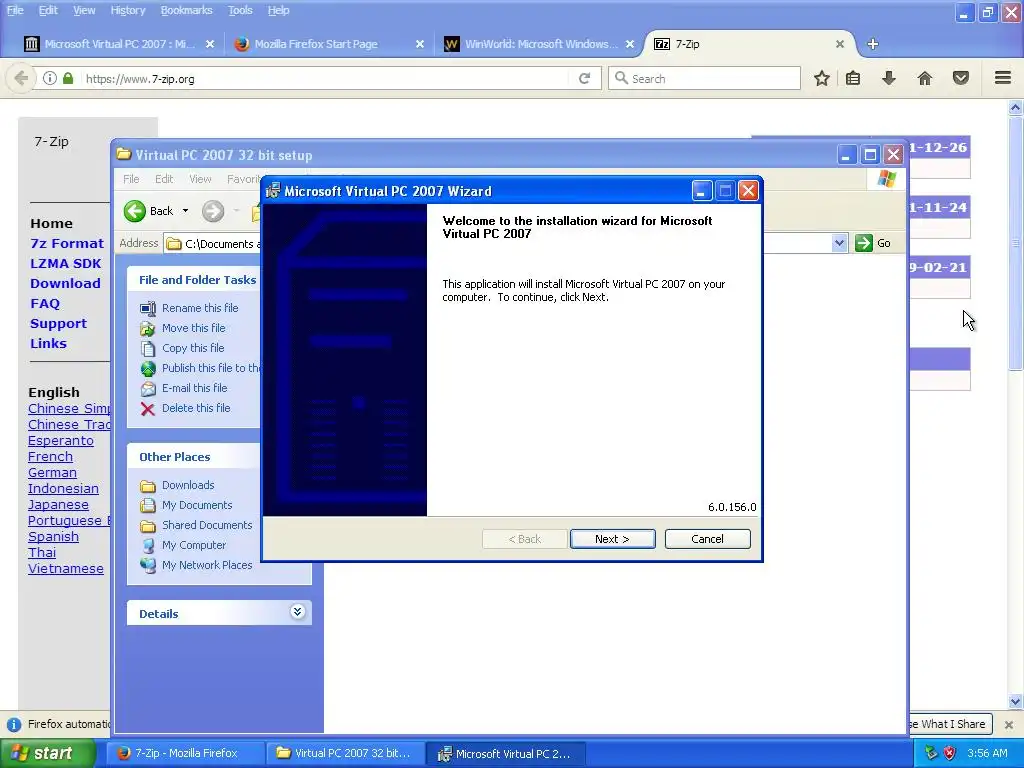
Task: Click Move this file task
Action: [x=193, y=328]
